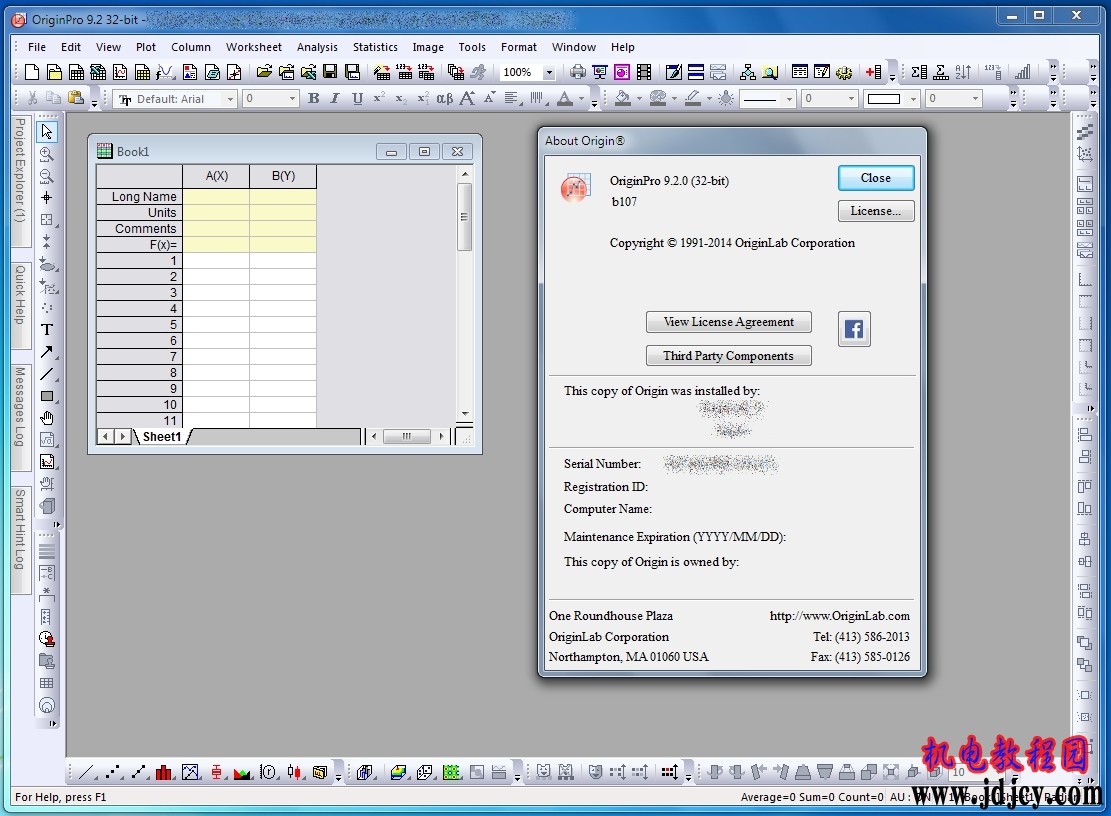1111x816 pixels.
Task: Click the License... button
Action: point(876,211)
